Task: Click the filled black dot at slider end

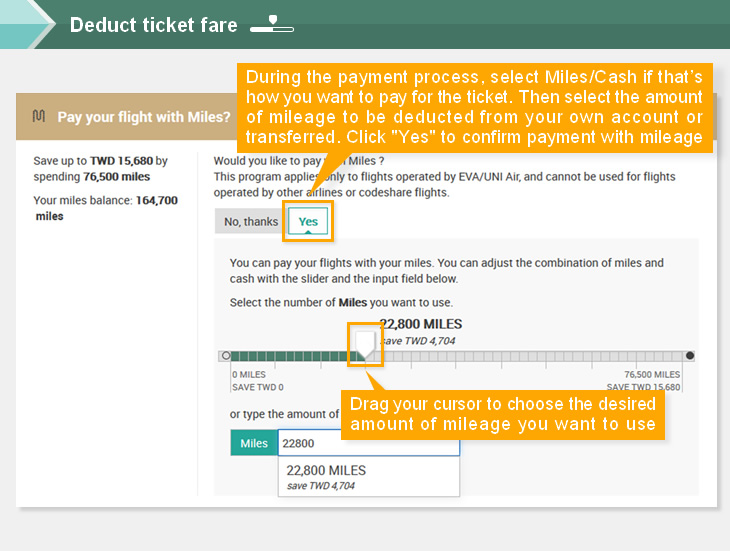Action: pos(690,356)
